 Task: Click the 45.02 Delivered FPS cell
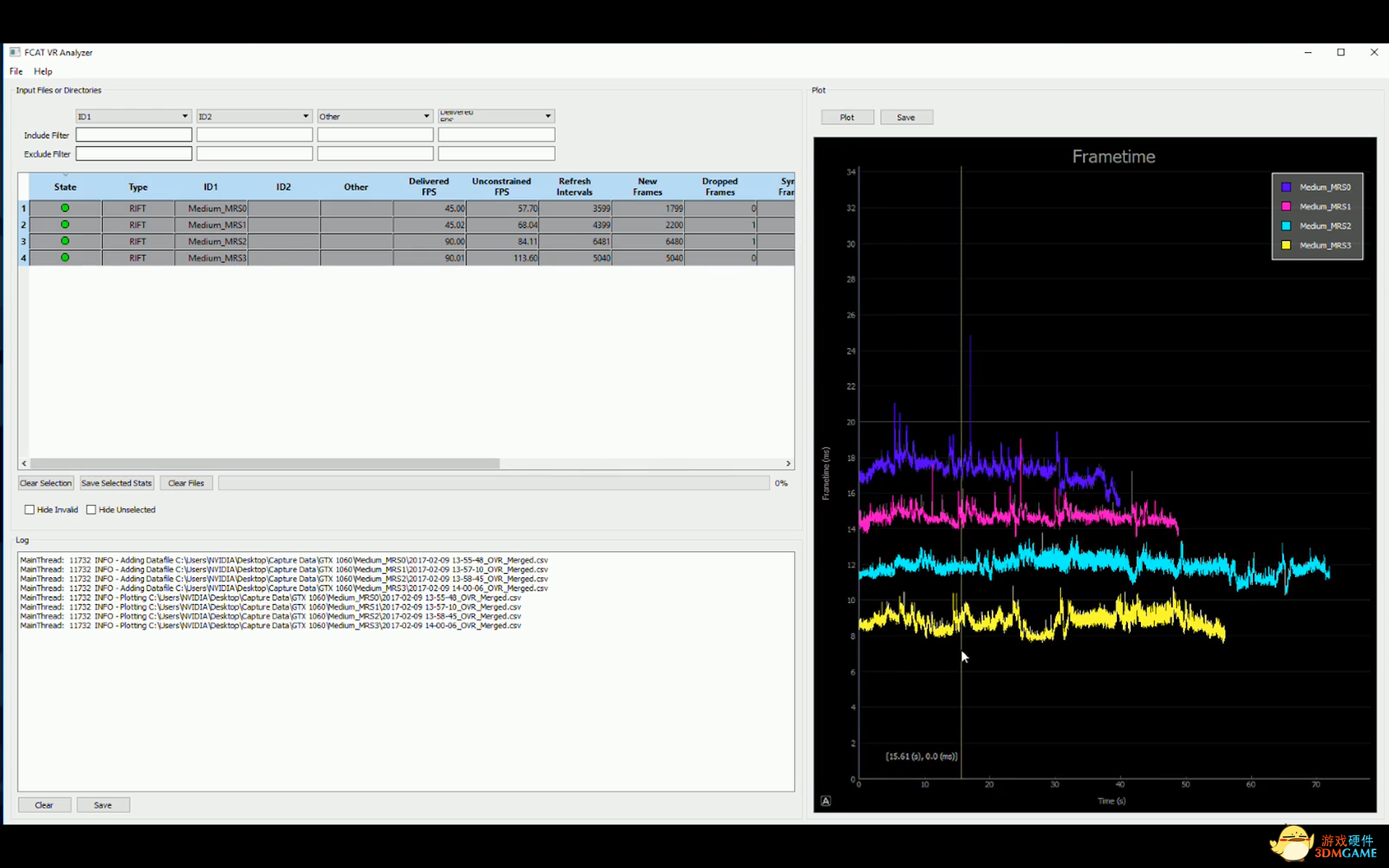(429, 225)
